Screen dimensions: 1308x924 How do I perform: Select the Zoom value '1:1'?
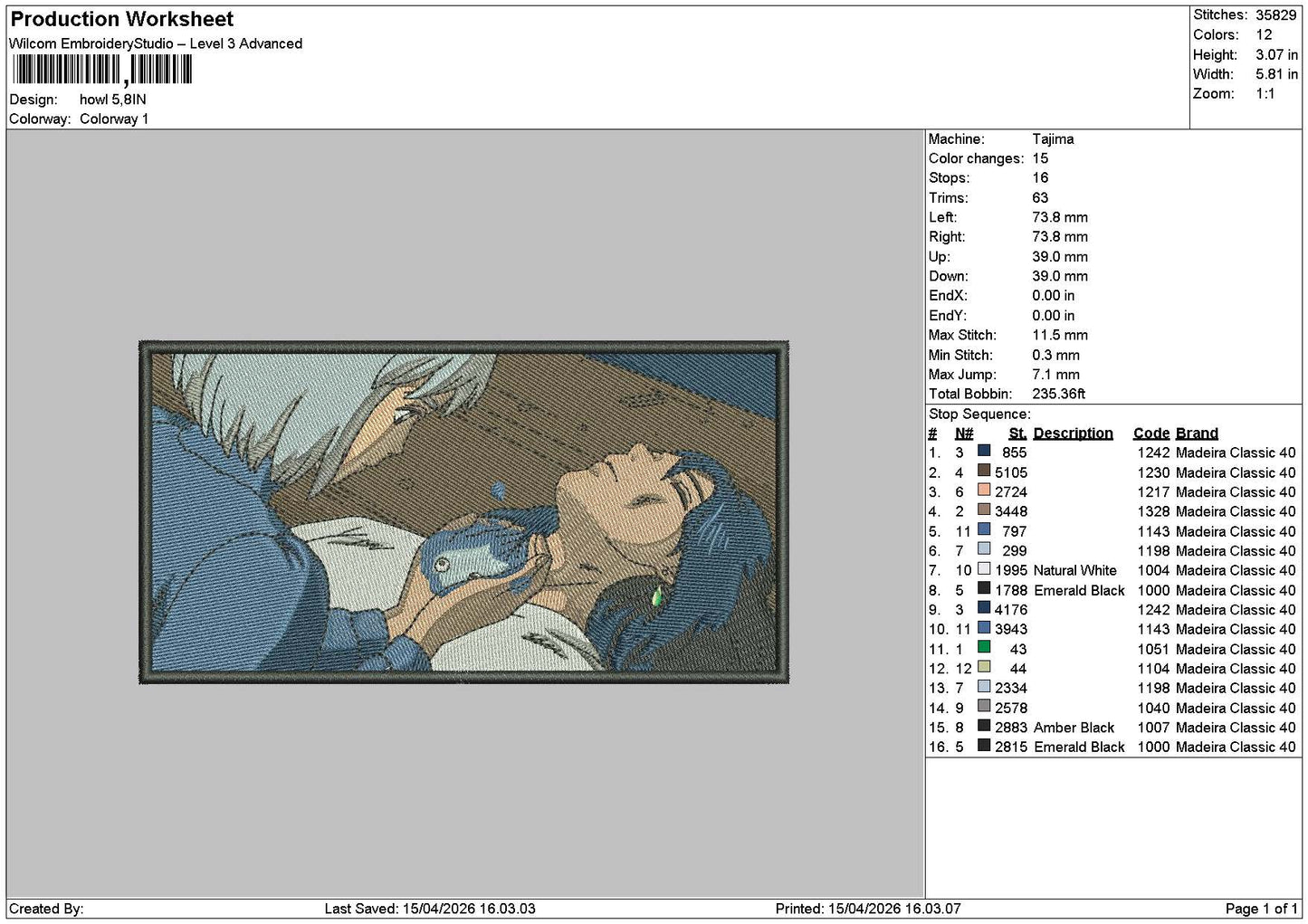pos(1265,93)
